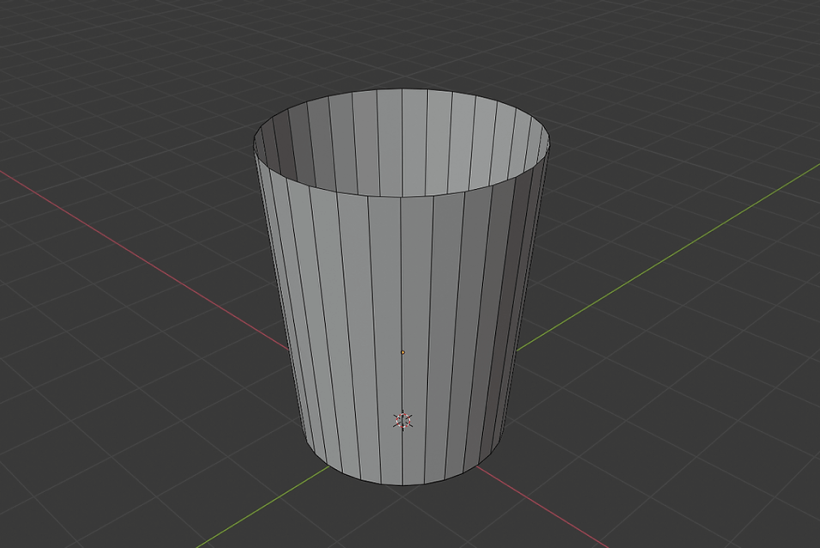
Task: Click the green axis line at lower left of cup
Action: coord(260,518)
